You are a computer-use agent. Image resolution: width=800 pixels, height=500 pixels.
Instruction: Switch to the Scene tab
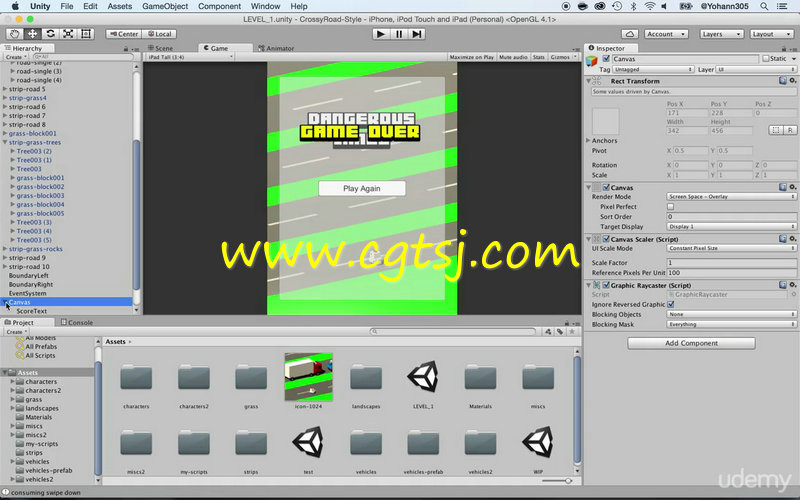click(x=160, y=48)
